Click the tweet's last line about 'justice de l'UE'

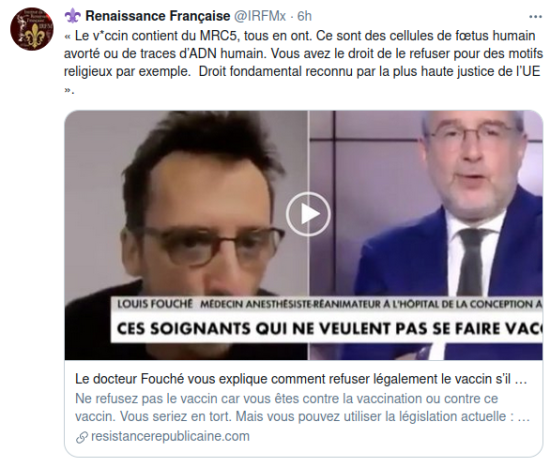302,71
